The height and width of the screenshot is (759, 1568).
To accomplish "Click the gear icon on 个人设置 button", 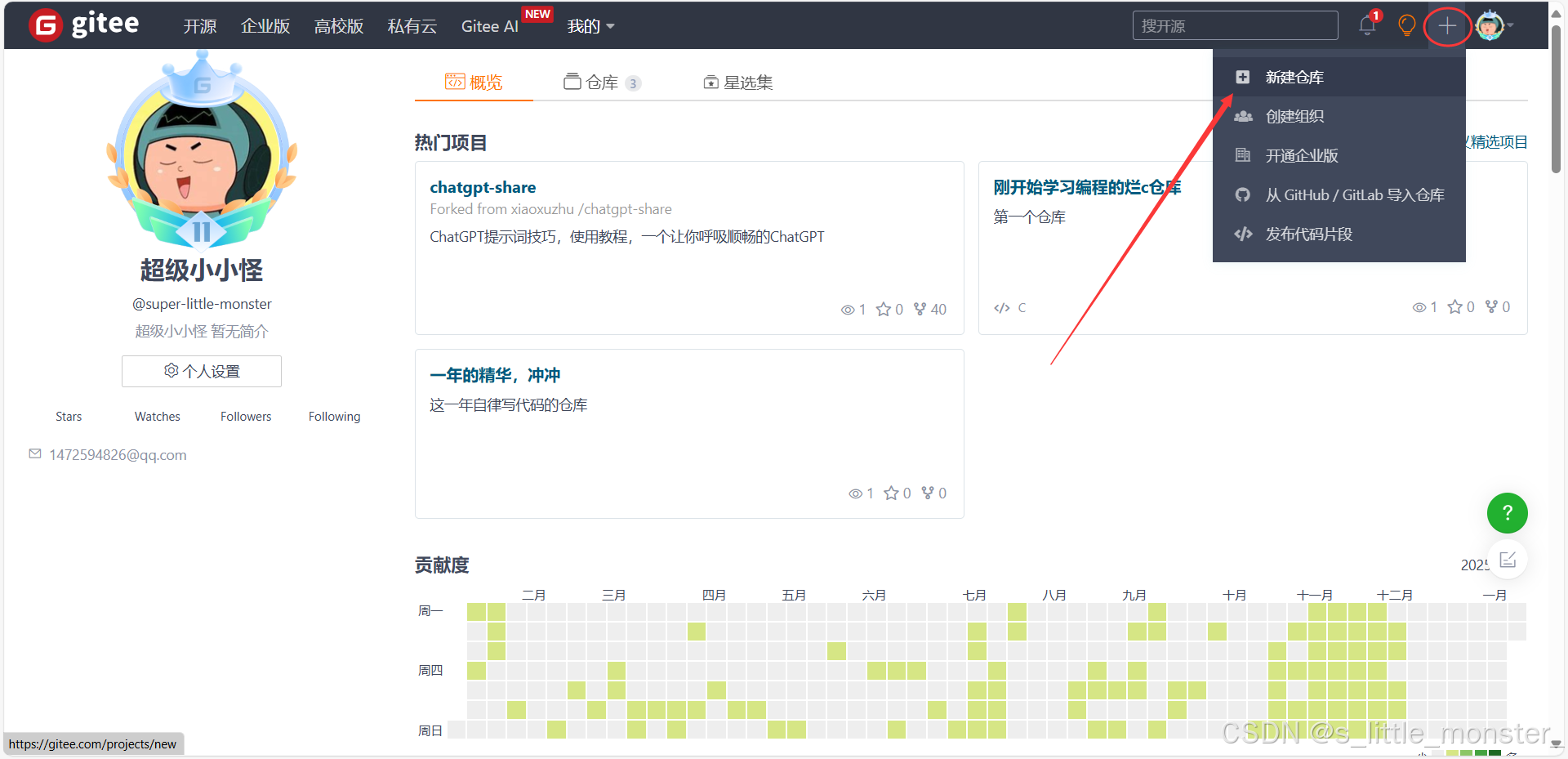I will click(x=171, y=371).
